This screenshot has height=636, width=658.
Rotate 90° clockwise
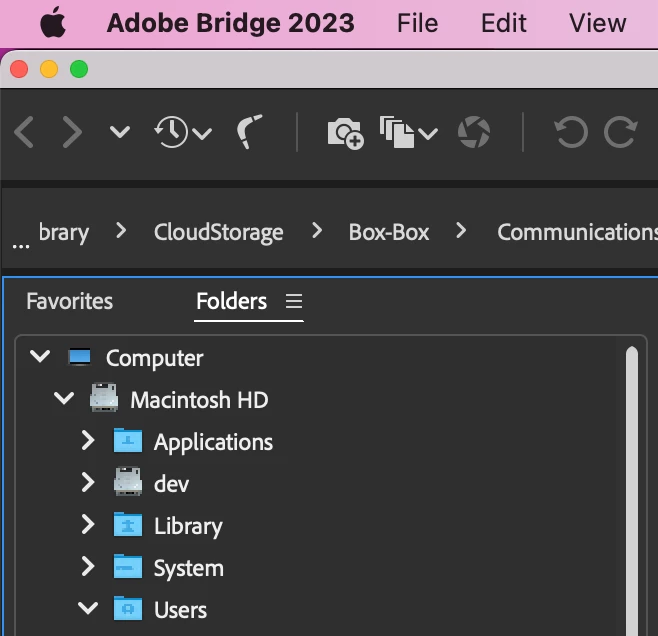pos(621,132)
